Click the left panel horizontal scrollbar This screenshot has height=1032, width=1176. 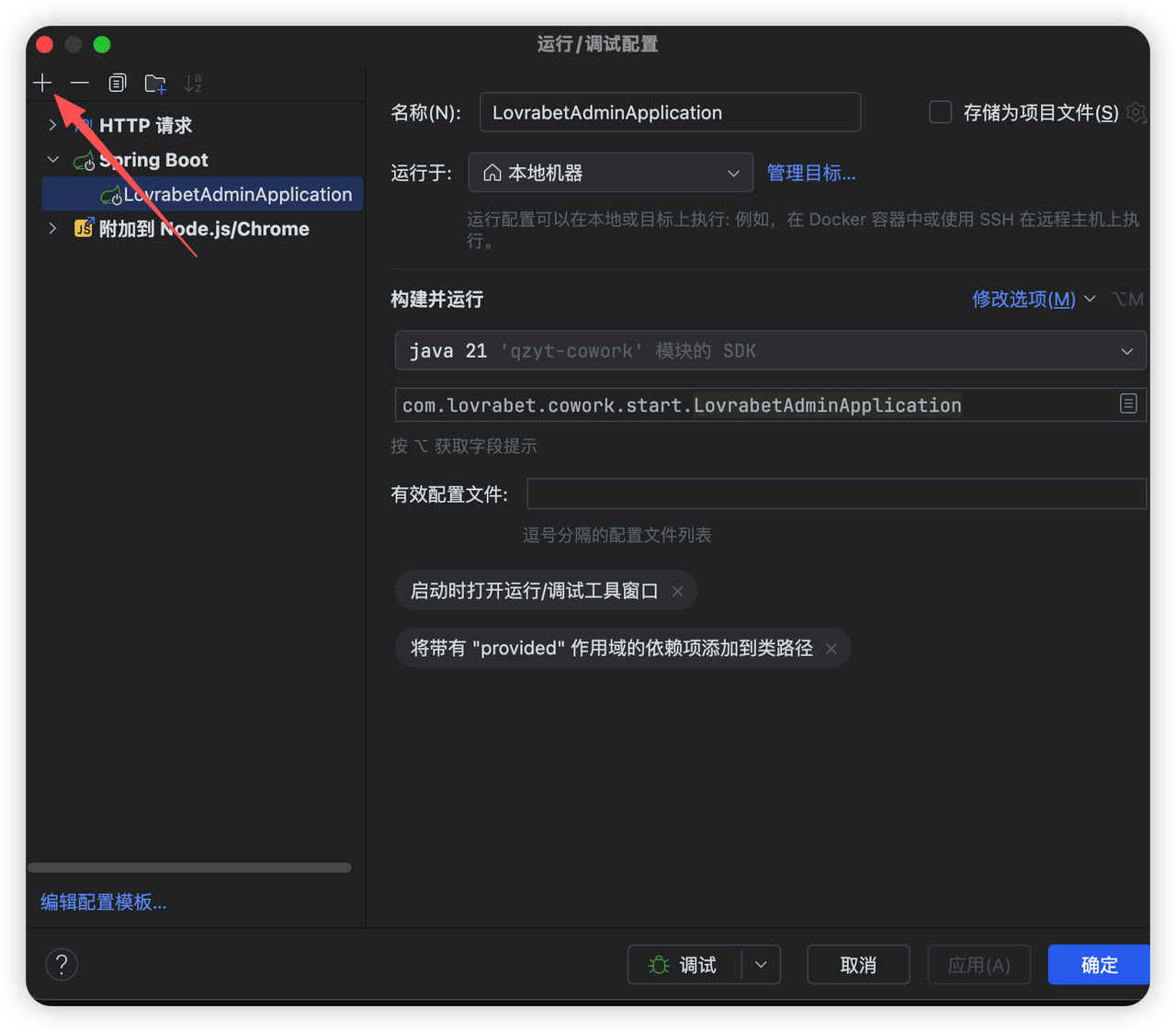tap(189, 868)
